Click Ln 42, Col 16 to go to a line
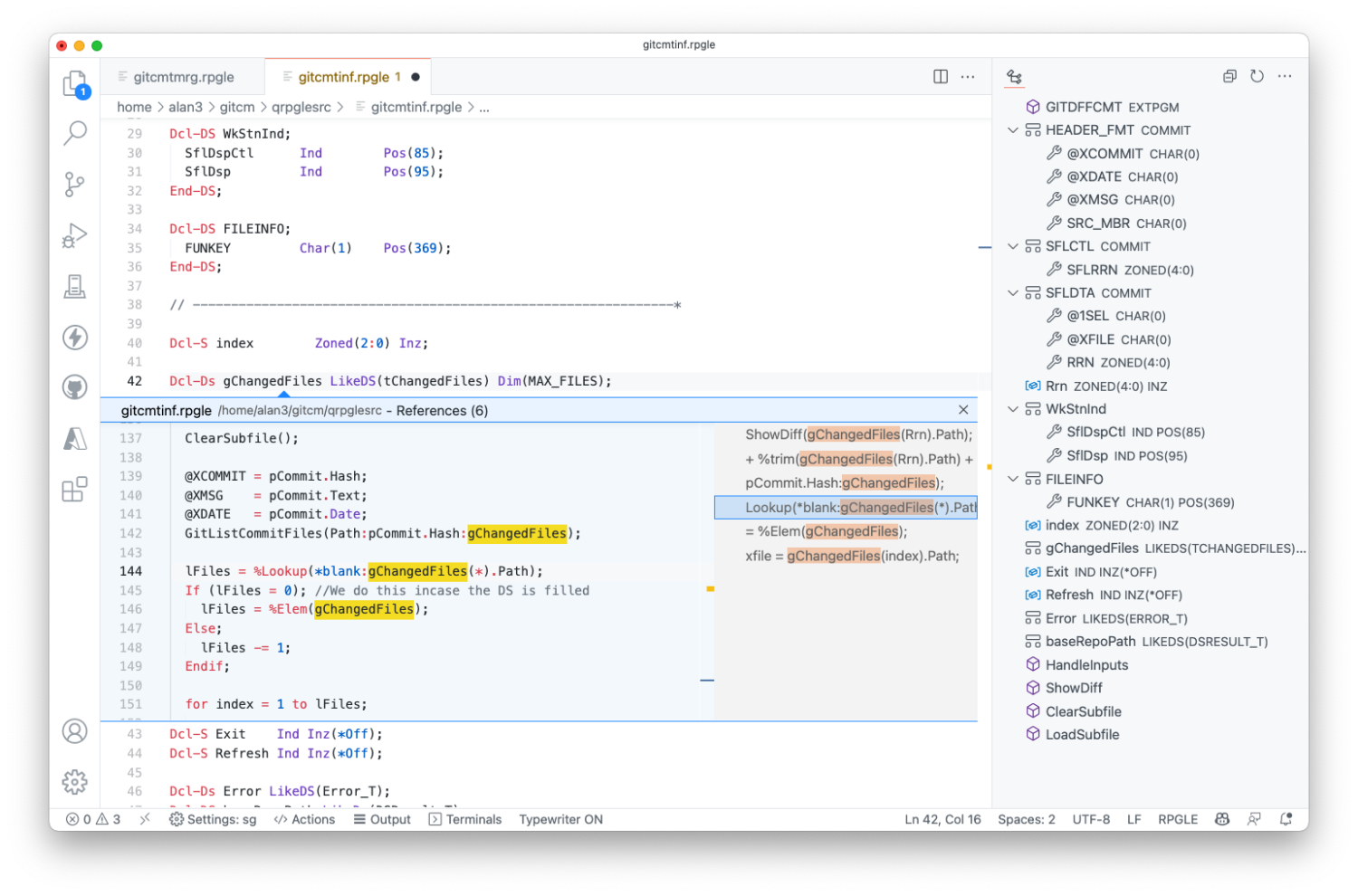The width and height of the screenshot is (1358, 896). click(942, 819)
